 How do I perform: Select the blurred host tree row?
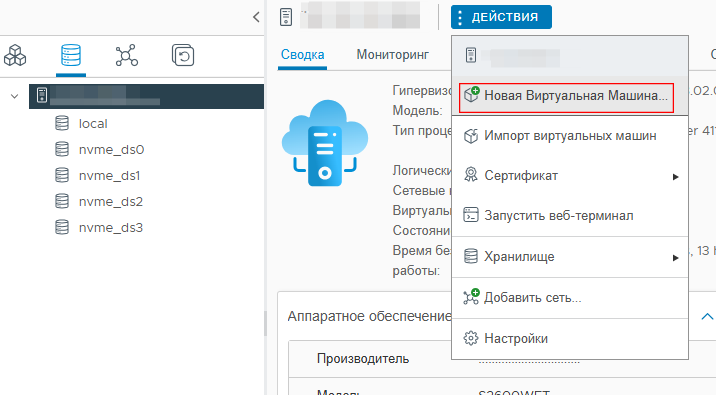coord(146,96)
